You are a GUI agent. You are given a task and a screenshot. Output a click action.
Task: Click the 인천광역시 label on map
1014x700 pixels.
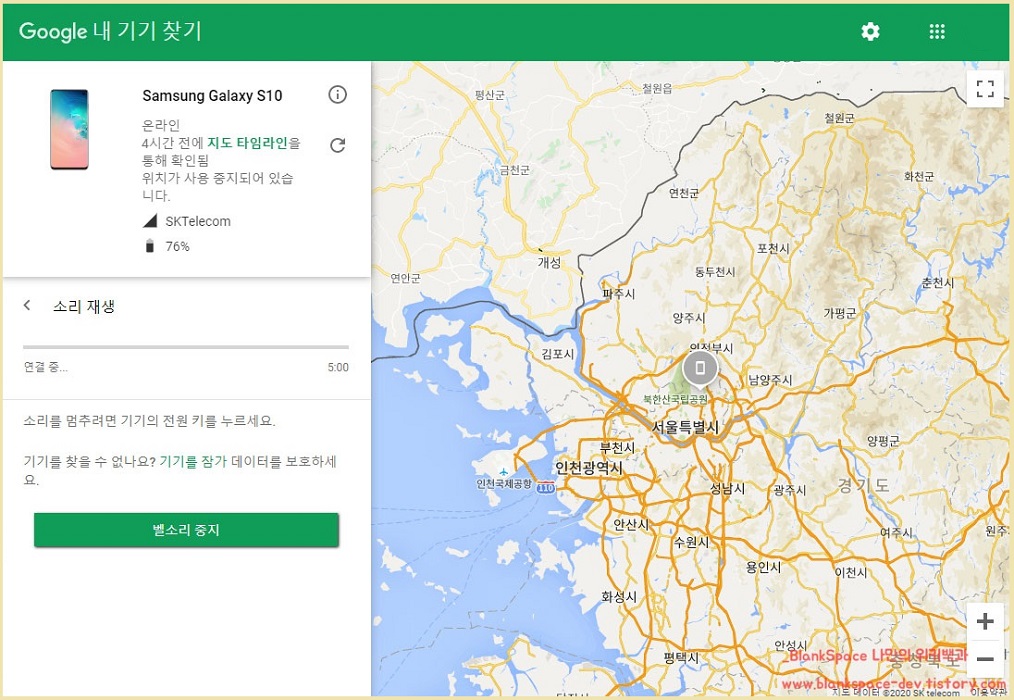[x=588, y=468]
